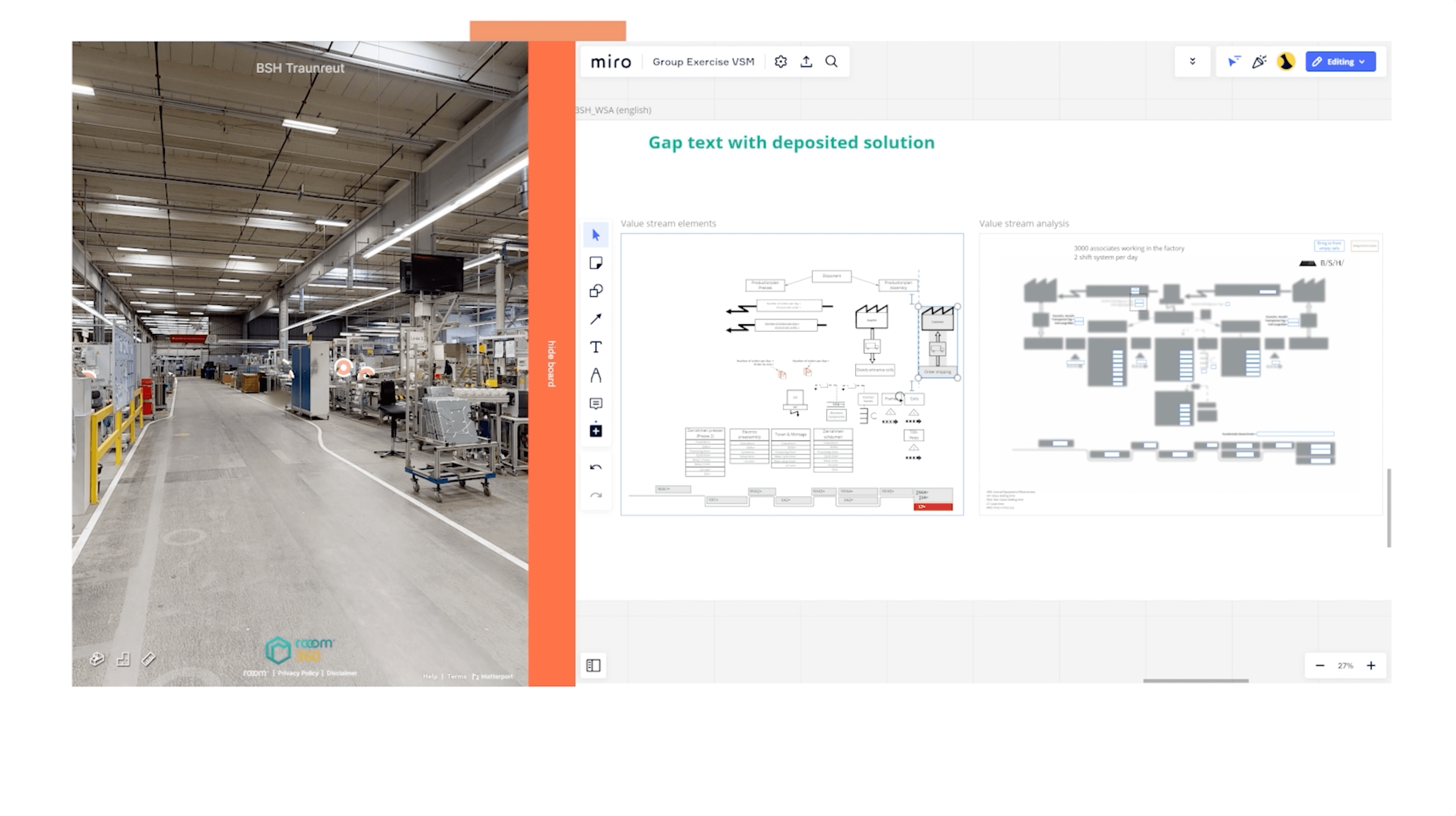The height and width of the screenshot is (816, 1456).
Task: Toggle the frames panel at bottom left
Action: 593,665
